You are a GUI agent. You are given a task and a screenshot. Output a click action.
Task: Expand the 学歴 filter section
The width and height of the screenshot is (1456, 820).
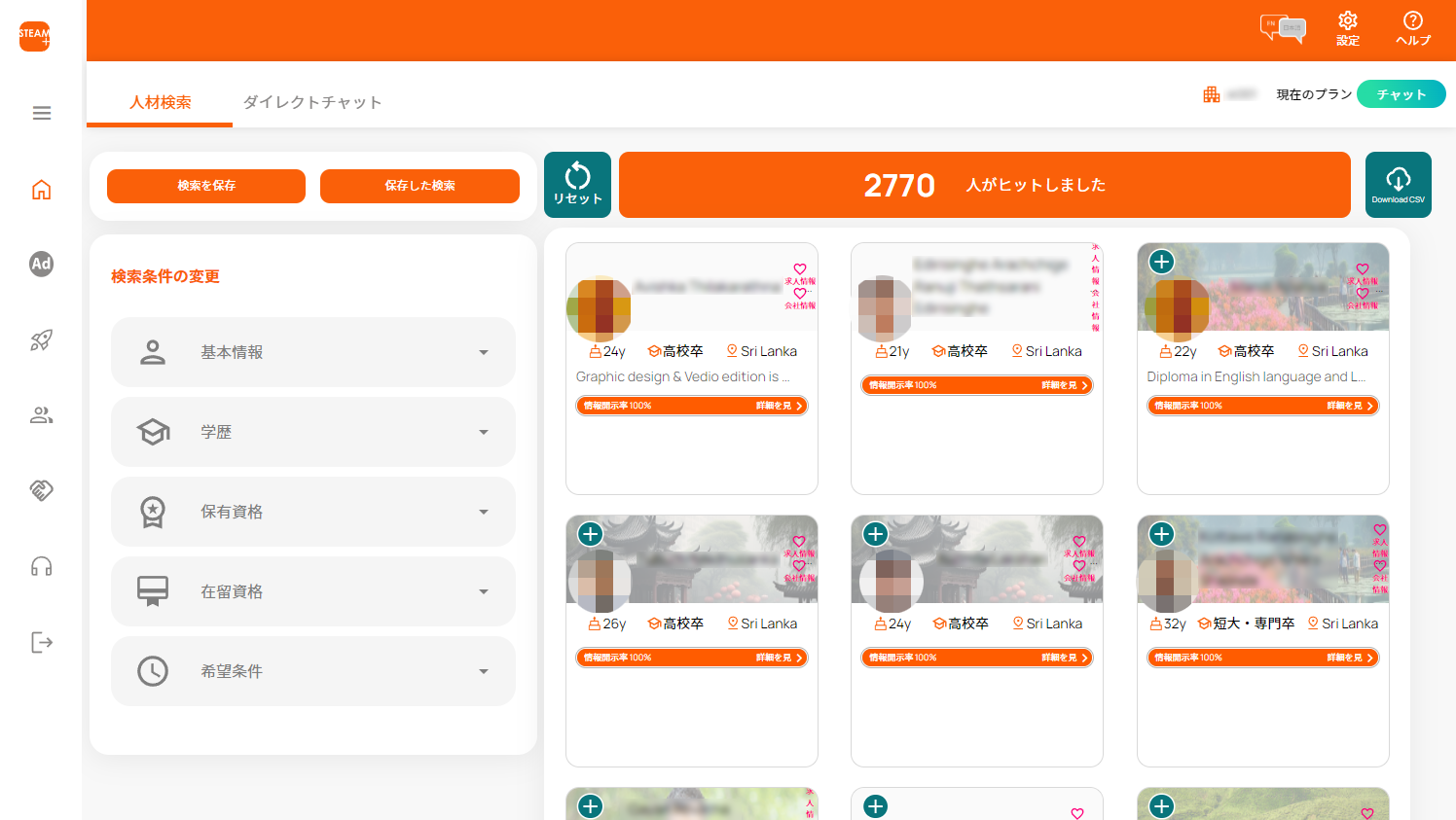coord(313,432)
